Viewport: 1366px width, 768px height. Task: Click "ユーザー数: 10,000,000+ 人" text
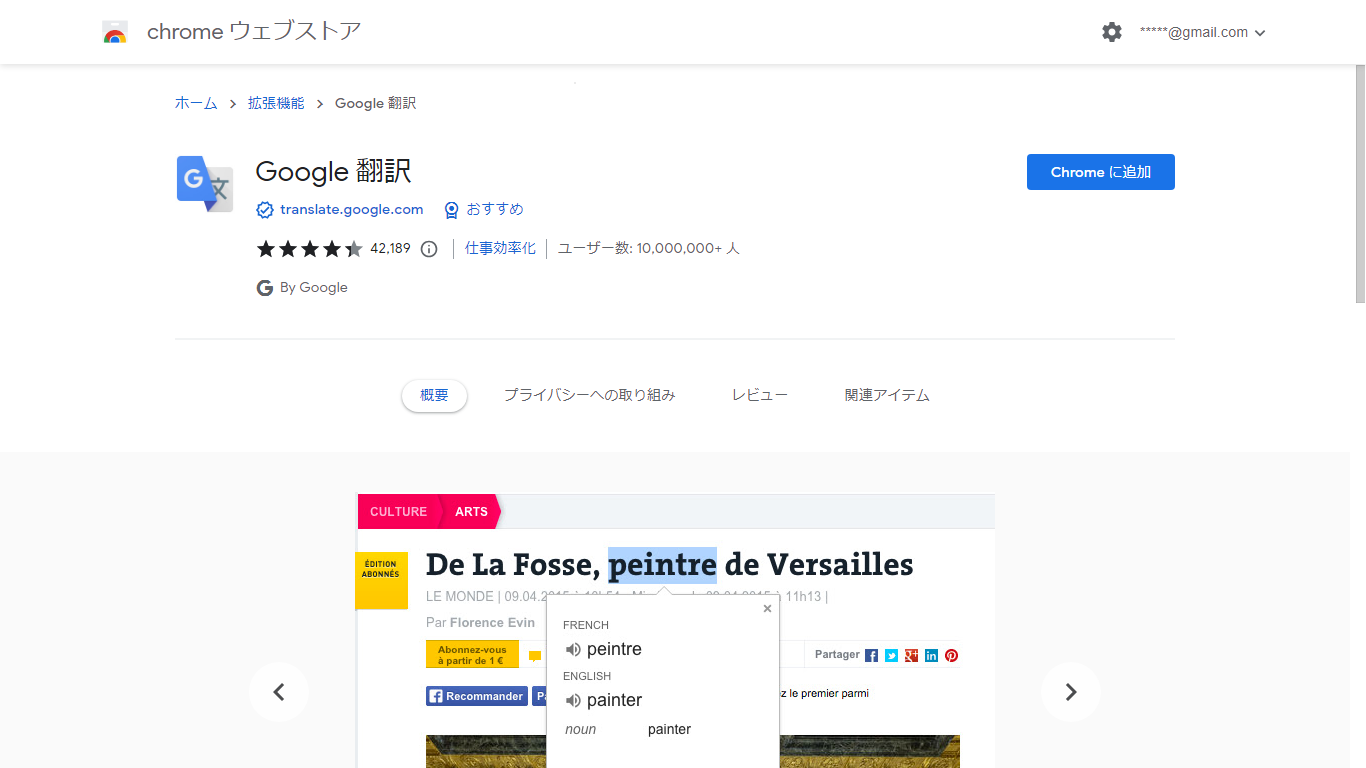(649, 248)
